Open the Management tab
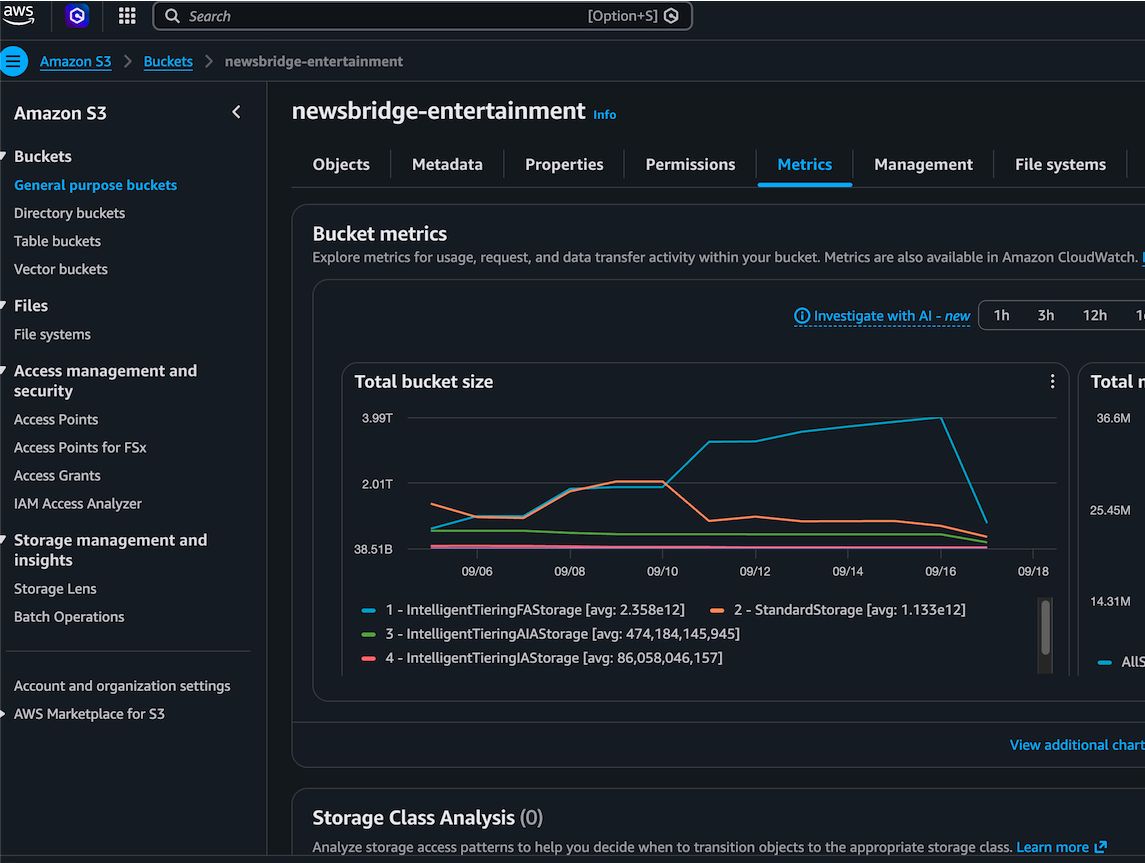This screenshot has height=863, width=1145. tap(923, 164)
